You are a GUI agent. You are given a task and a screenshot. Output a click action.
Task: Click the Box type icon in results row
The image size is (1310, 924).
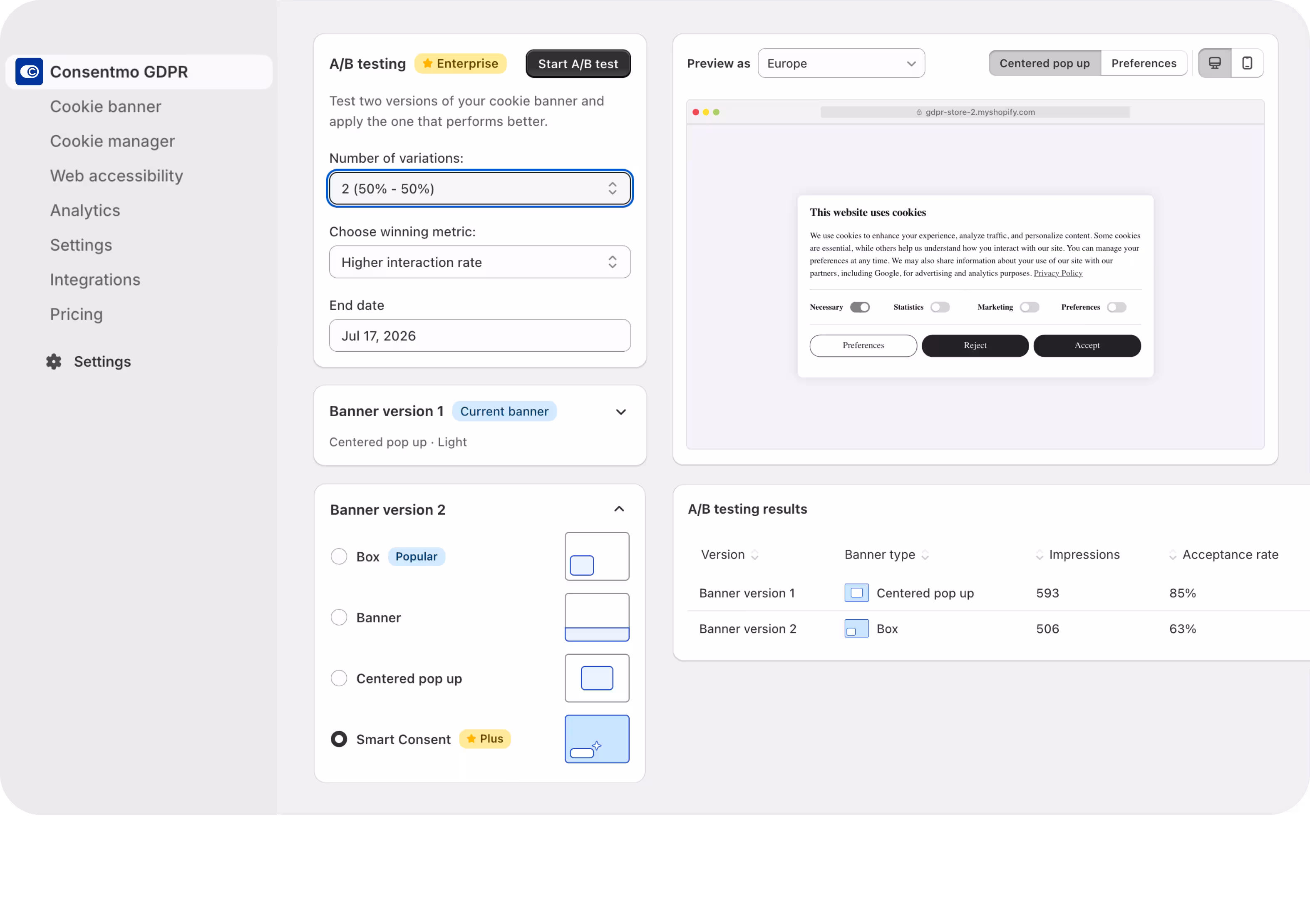point(856,628)
